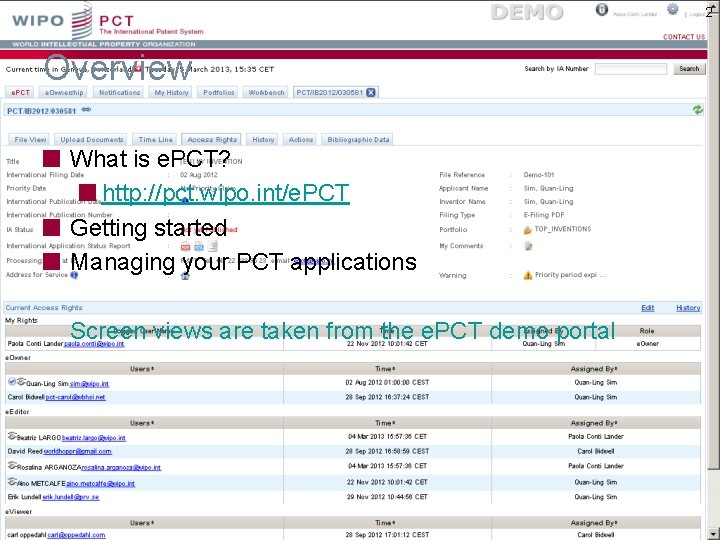This screenshot has height=540, width=720.
Task: Click the round info icon beside the user name
Action: pos(602,10)
